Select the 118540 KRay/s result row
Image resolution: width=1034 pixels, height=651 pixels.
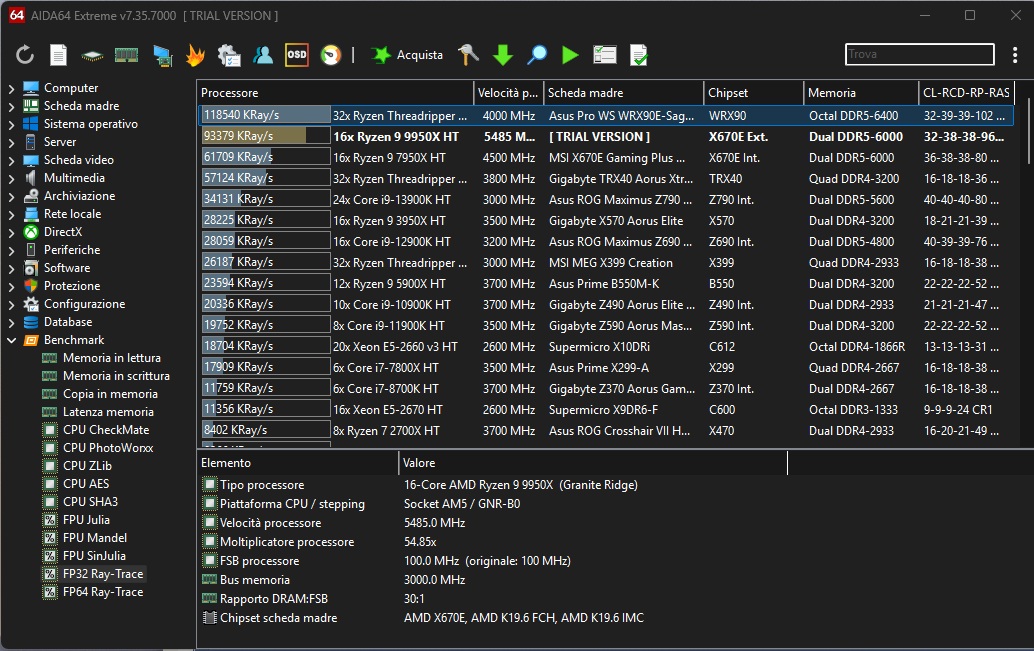[605, 115]
